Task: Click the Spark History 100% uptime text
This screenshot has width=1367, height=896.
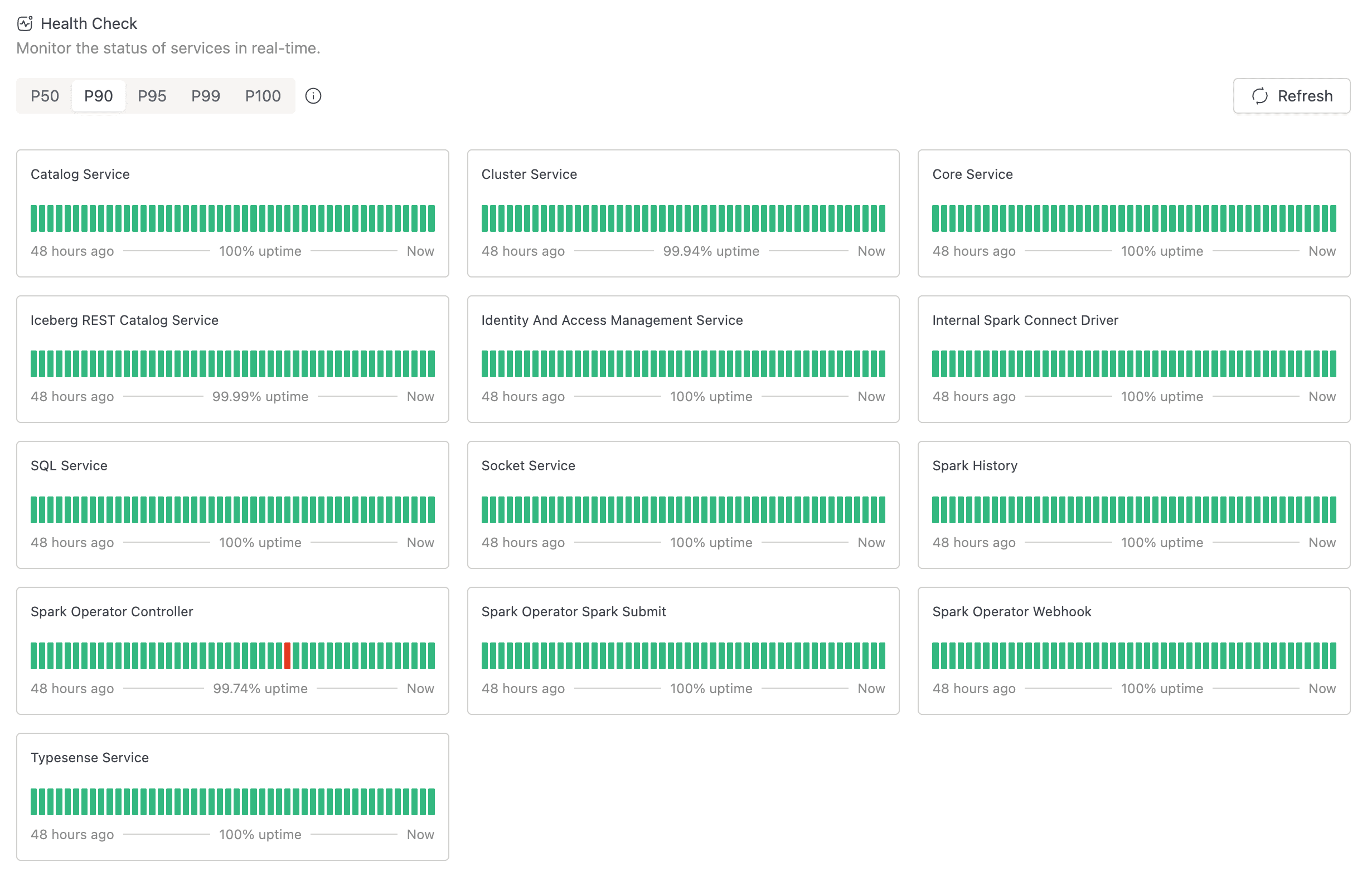Action: [1161, 542]
